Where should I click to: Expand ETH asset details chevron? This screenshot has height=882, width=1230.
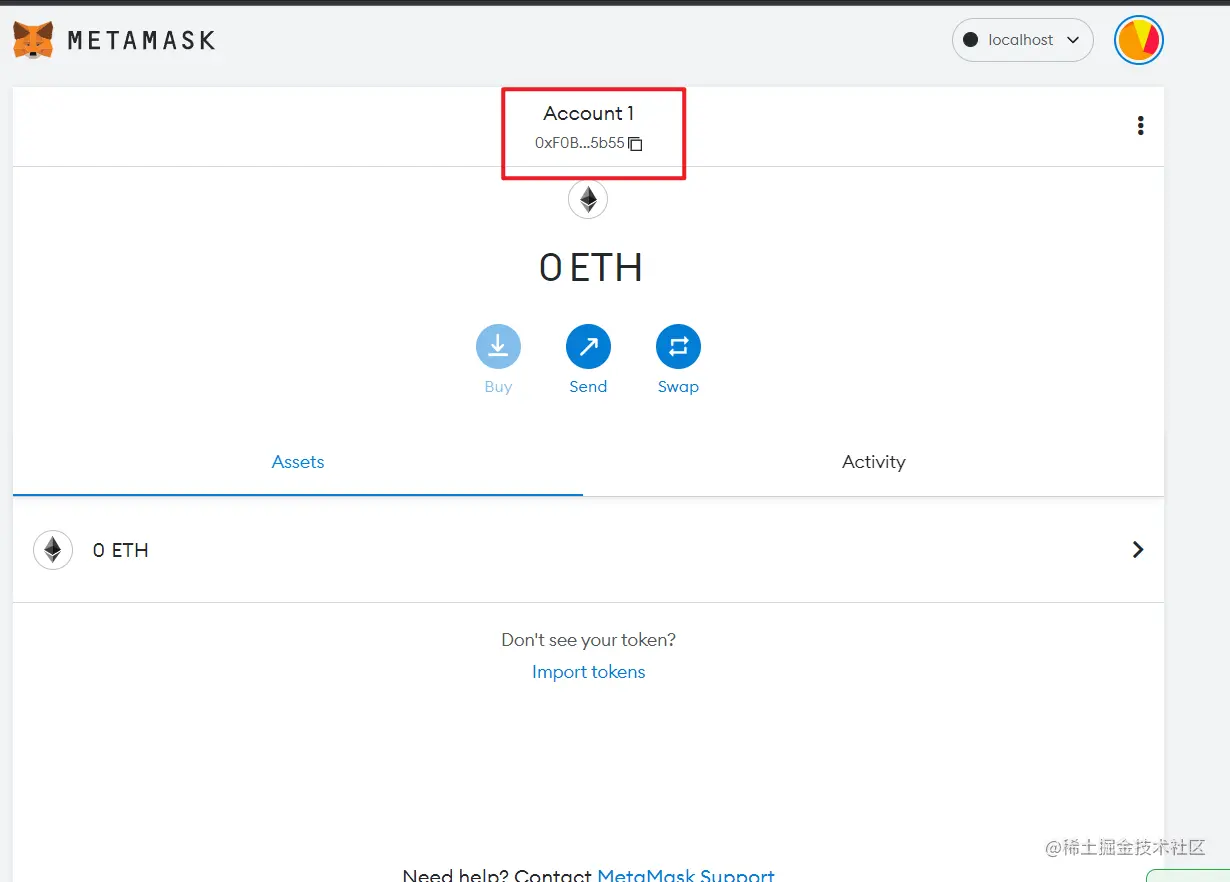[1137, 549]
